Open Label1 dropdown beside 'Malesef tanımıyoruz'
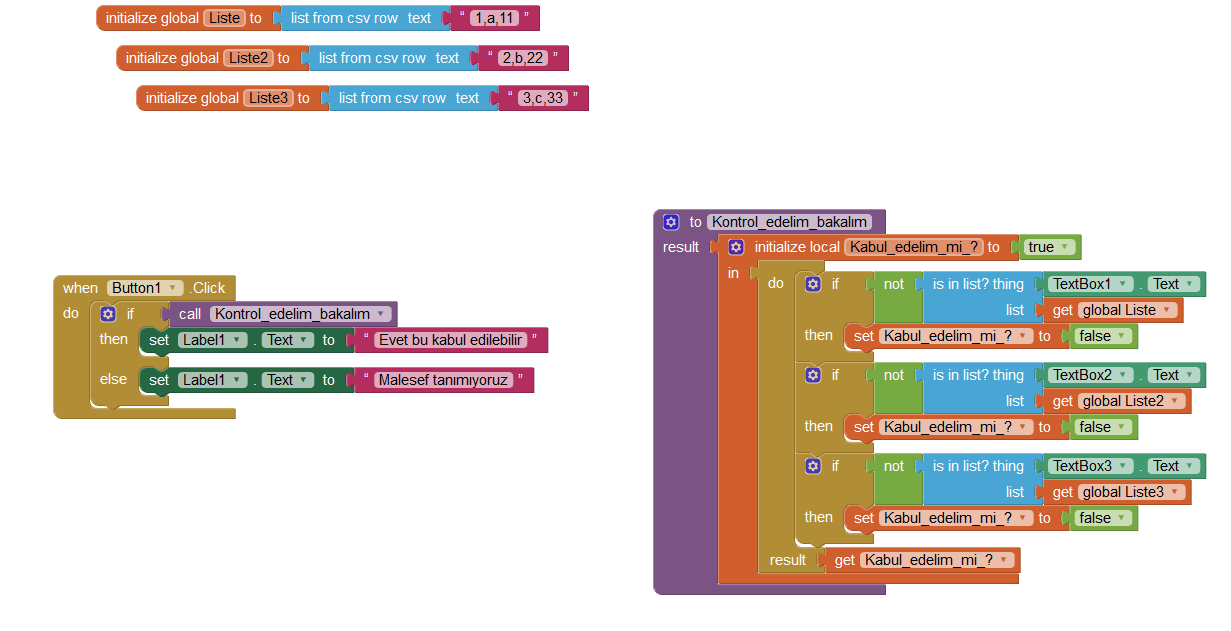 coord(213,380)
